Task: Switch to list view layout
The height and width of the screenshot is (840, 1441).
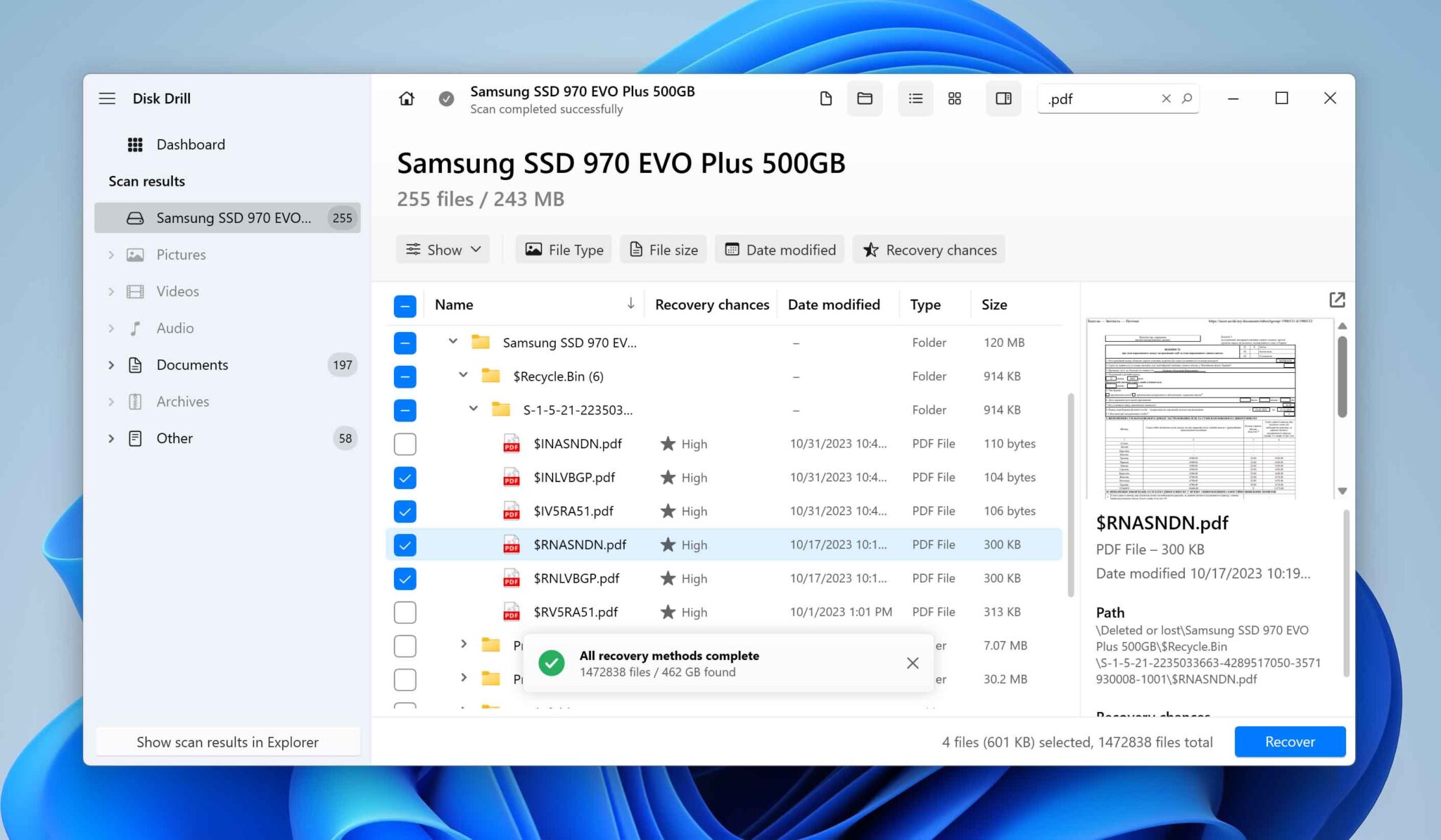Action: coord(915,98)
